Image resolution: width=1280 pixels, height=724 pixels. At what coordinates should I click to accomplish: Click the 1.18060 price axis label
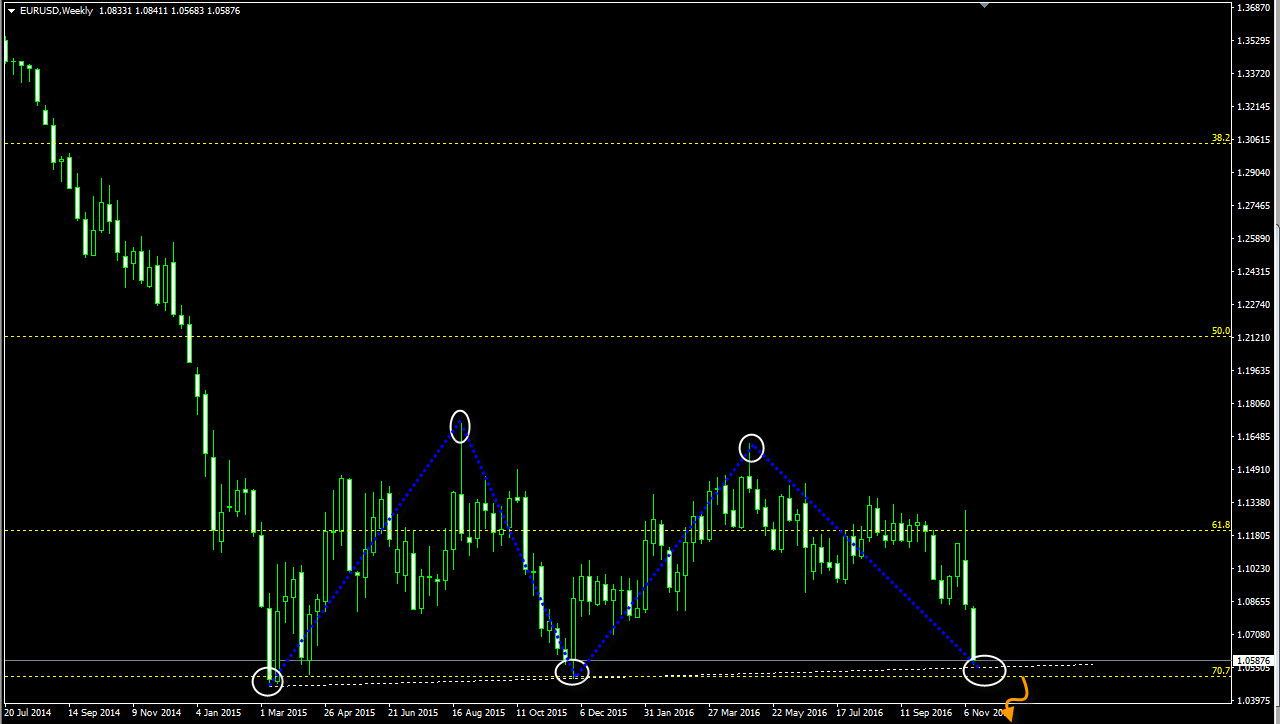(x=1254, y=404)
